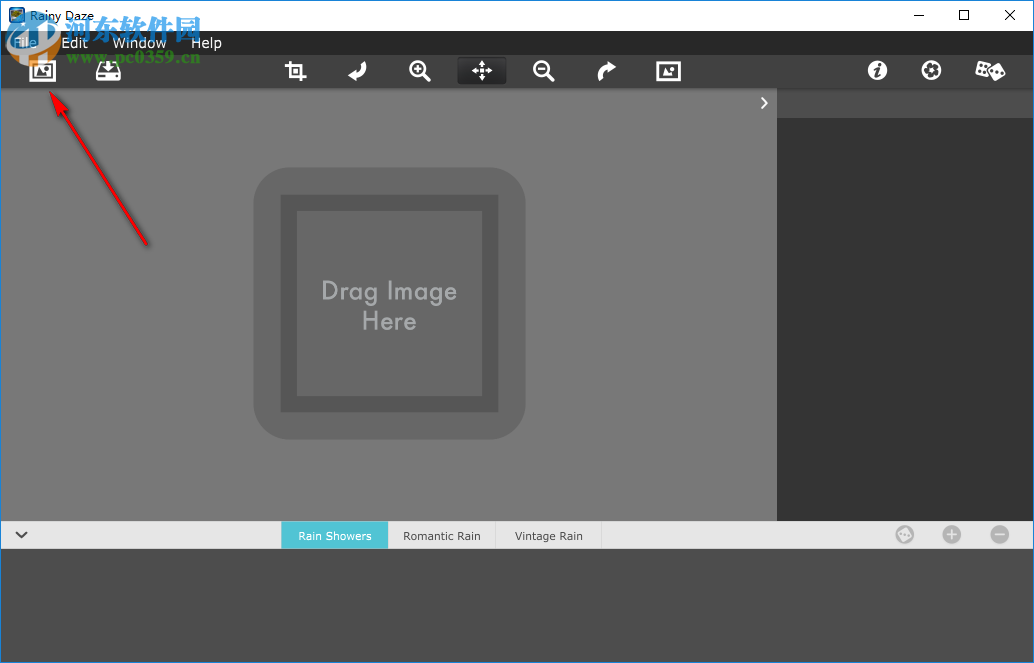The height and width of the screenshot is (663, 1034).
Task: Switch to the Romantic Rain tab
Action: tap(441, 536)
